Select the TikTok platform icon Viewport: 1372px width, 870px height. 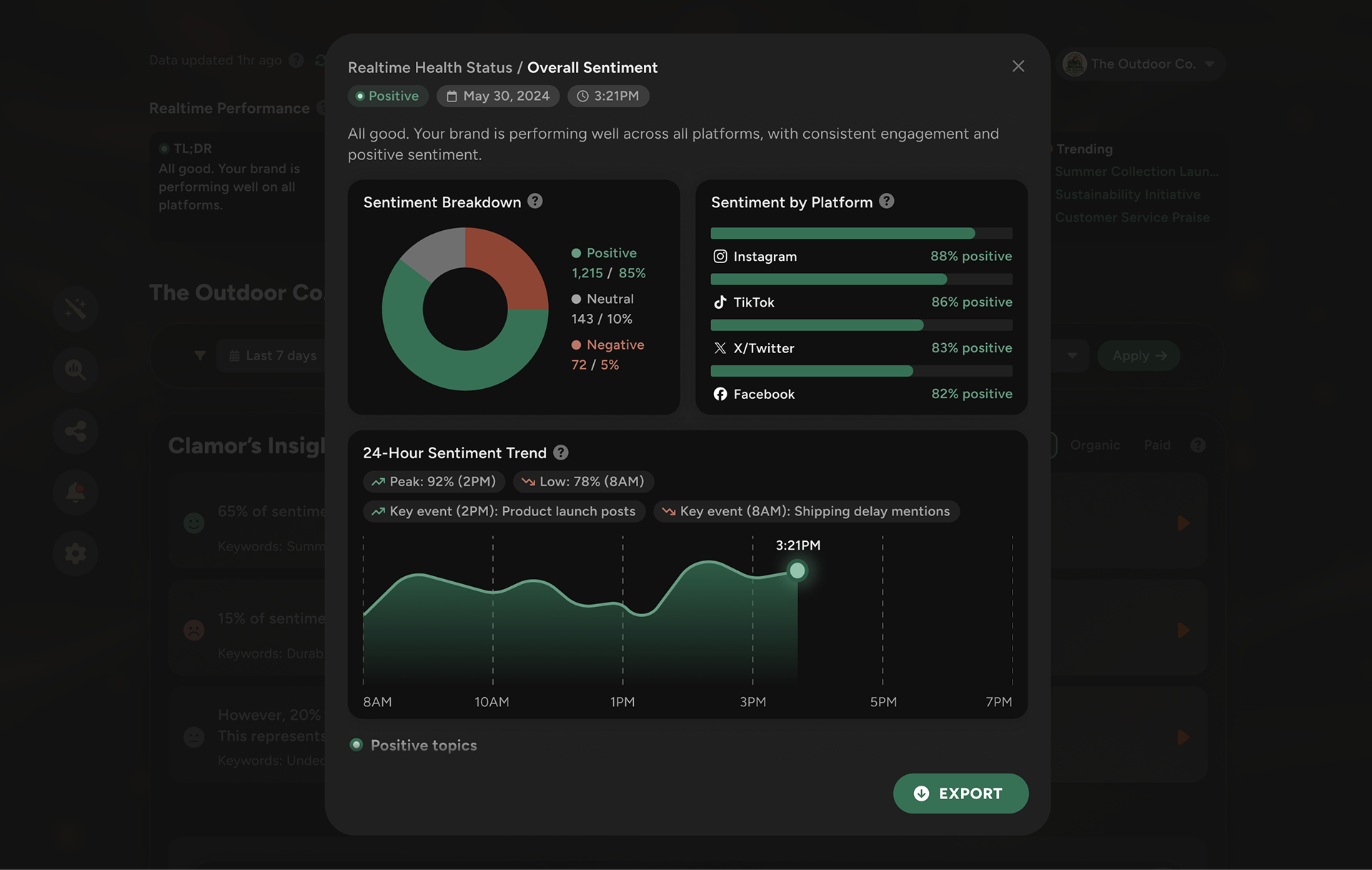719,302
